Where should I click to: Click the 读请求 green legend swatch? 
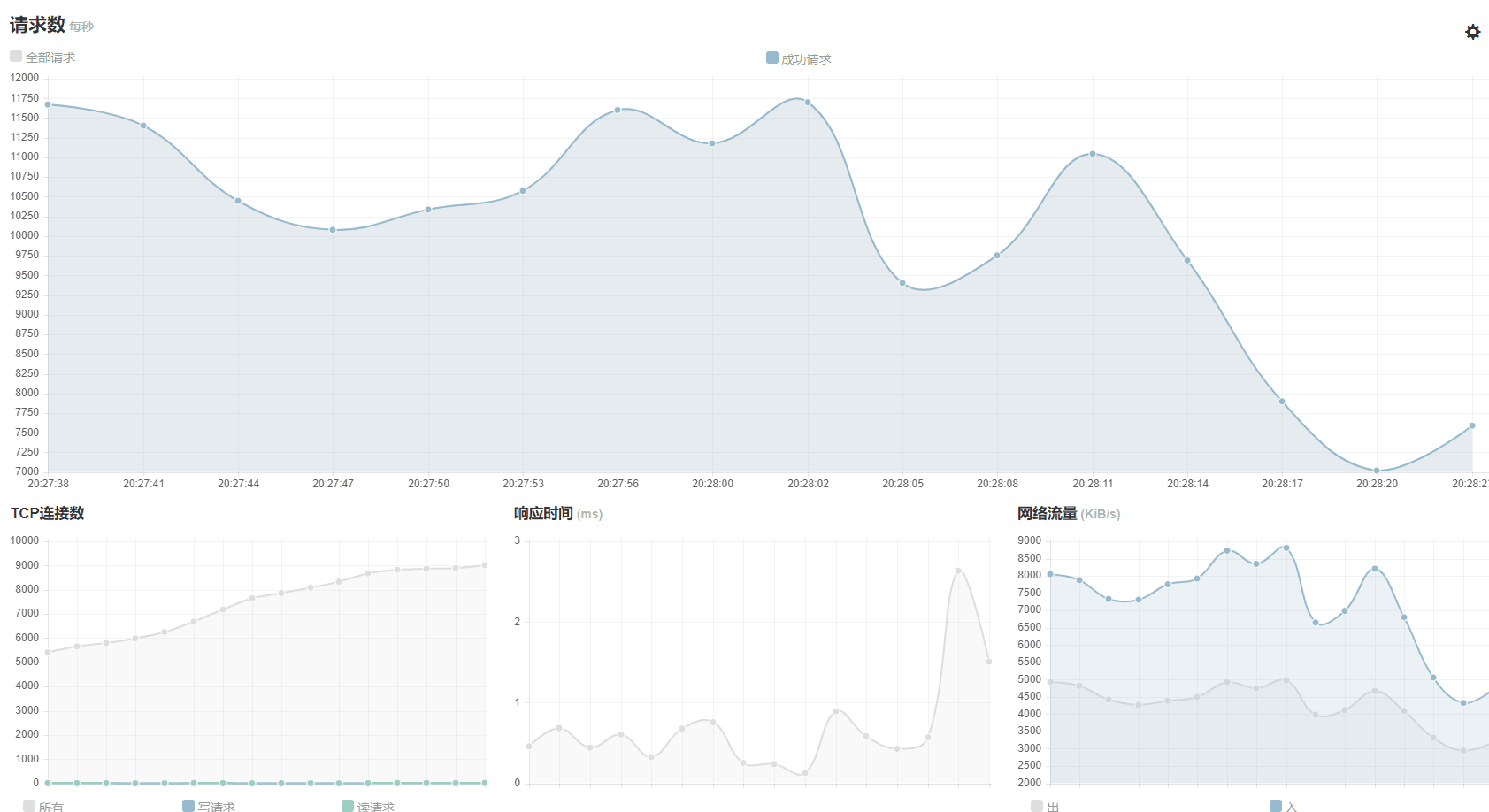click(x=348, y=806)
